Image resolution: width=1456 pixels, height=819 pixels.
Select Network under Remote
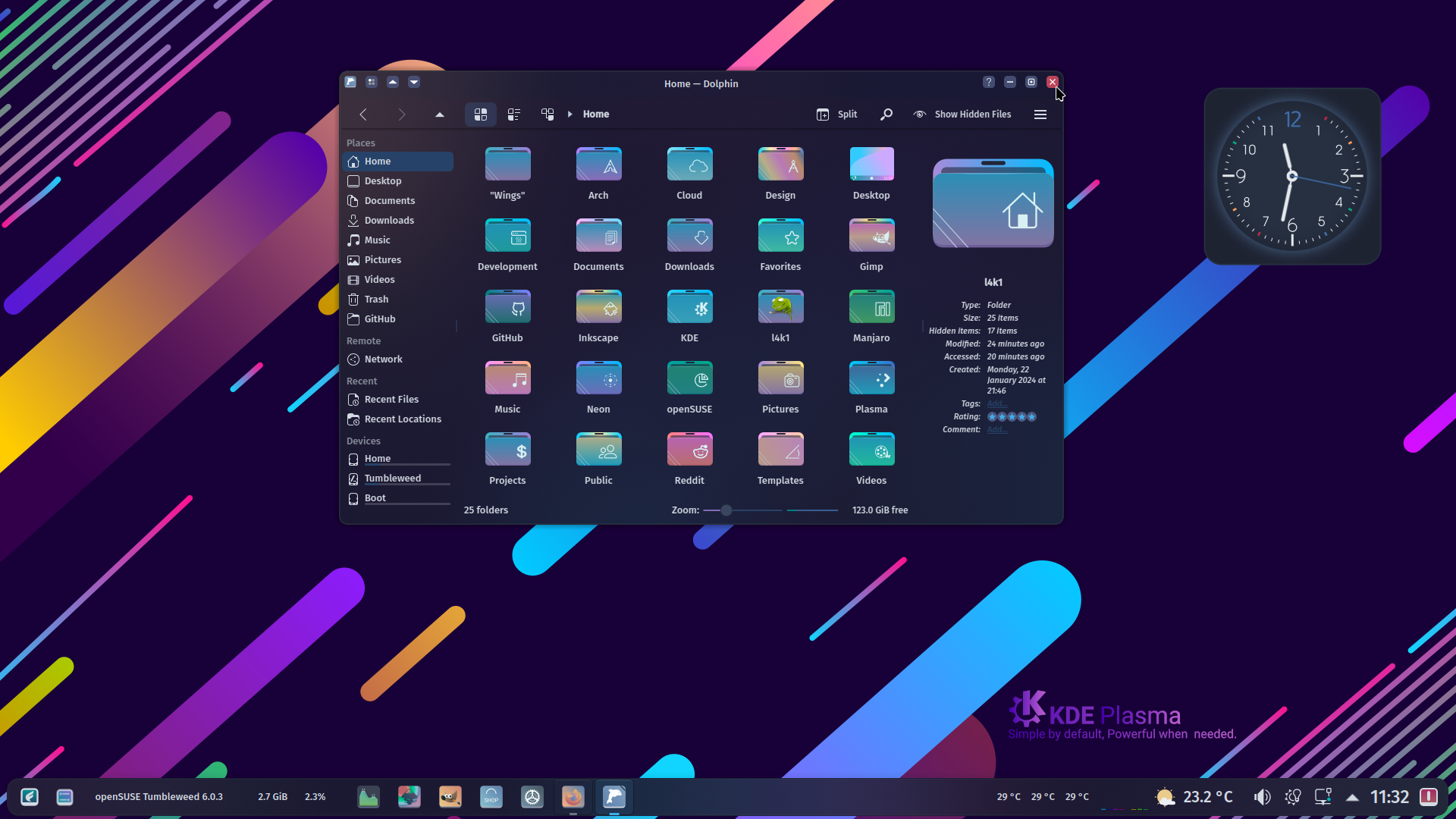pos(398,359)
